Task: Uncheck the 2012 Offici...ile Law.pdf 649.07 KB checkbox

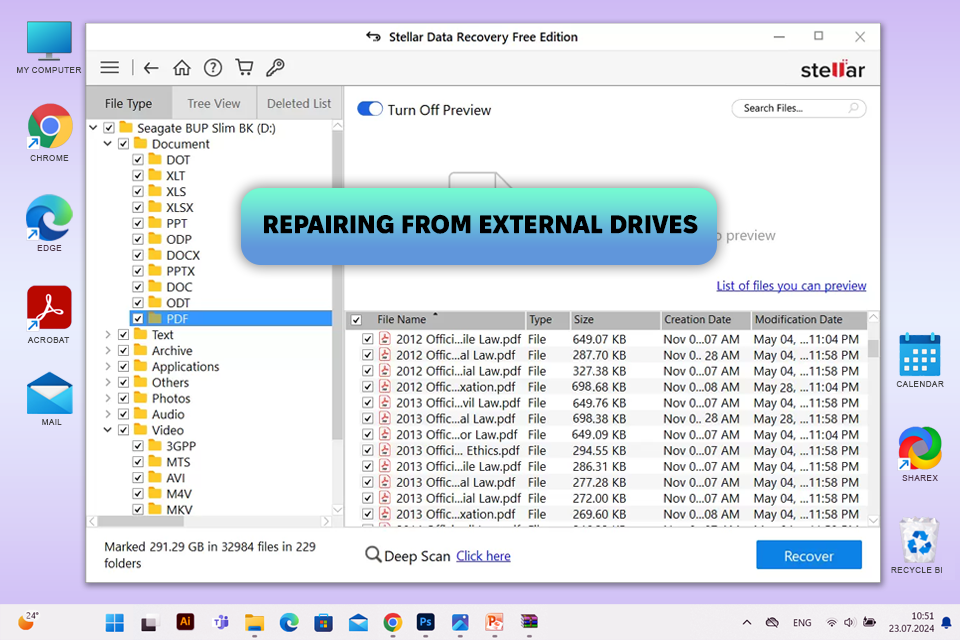Action: click(367, 339)
